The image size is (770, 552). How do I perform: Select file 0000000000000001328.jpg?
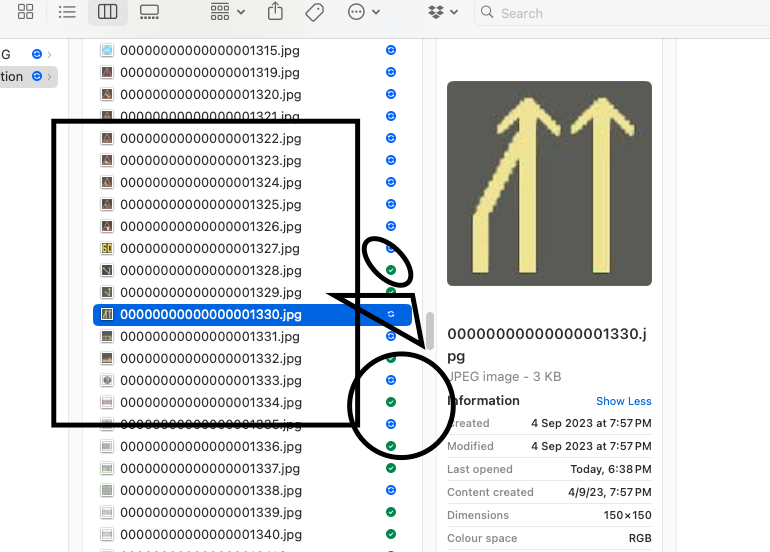211,271
